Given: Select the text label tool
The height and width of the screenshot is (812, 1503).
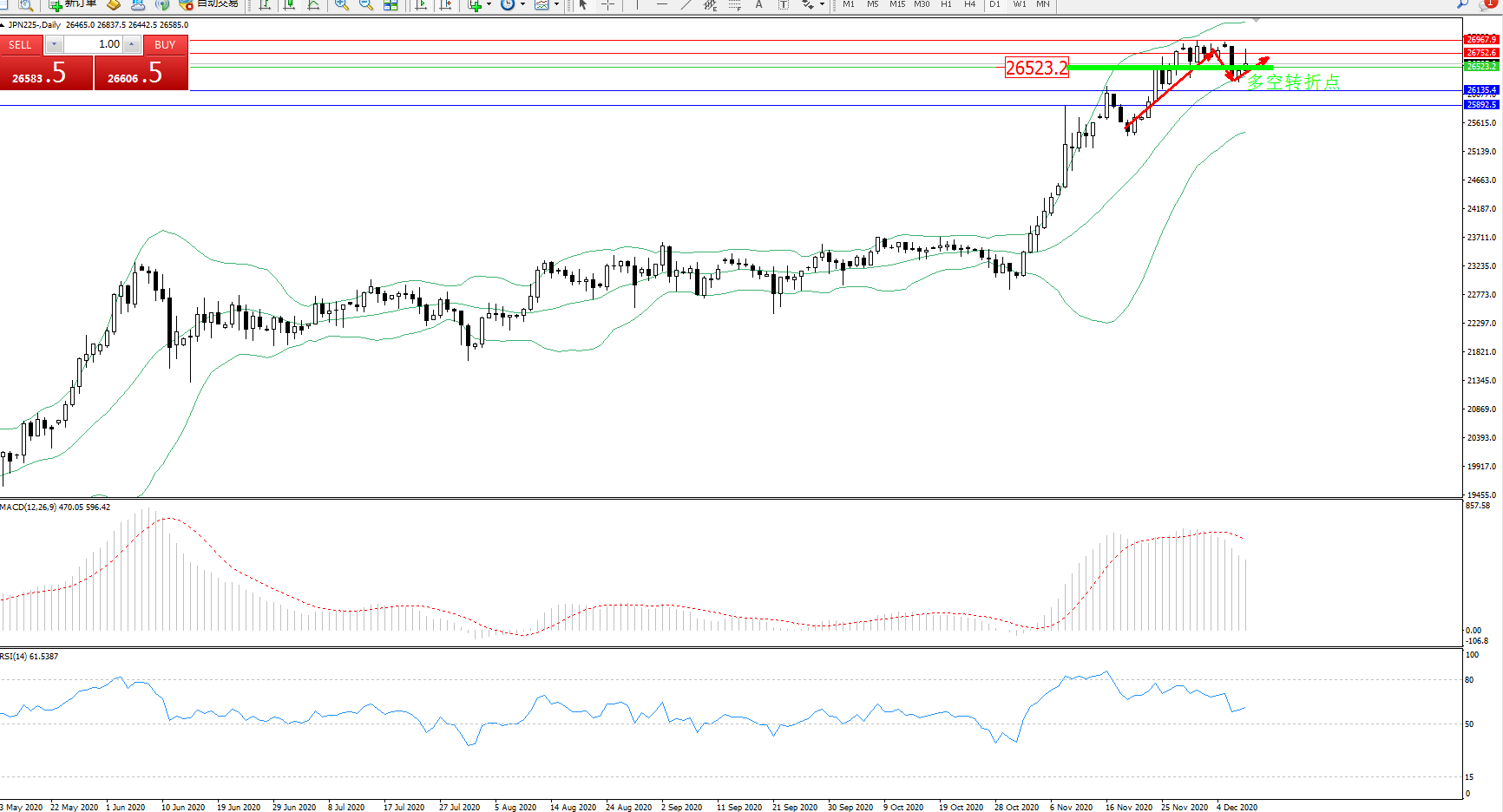Looking at the screenshot, I should pos(783,4).
